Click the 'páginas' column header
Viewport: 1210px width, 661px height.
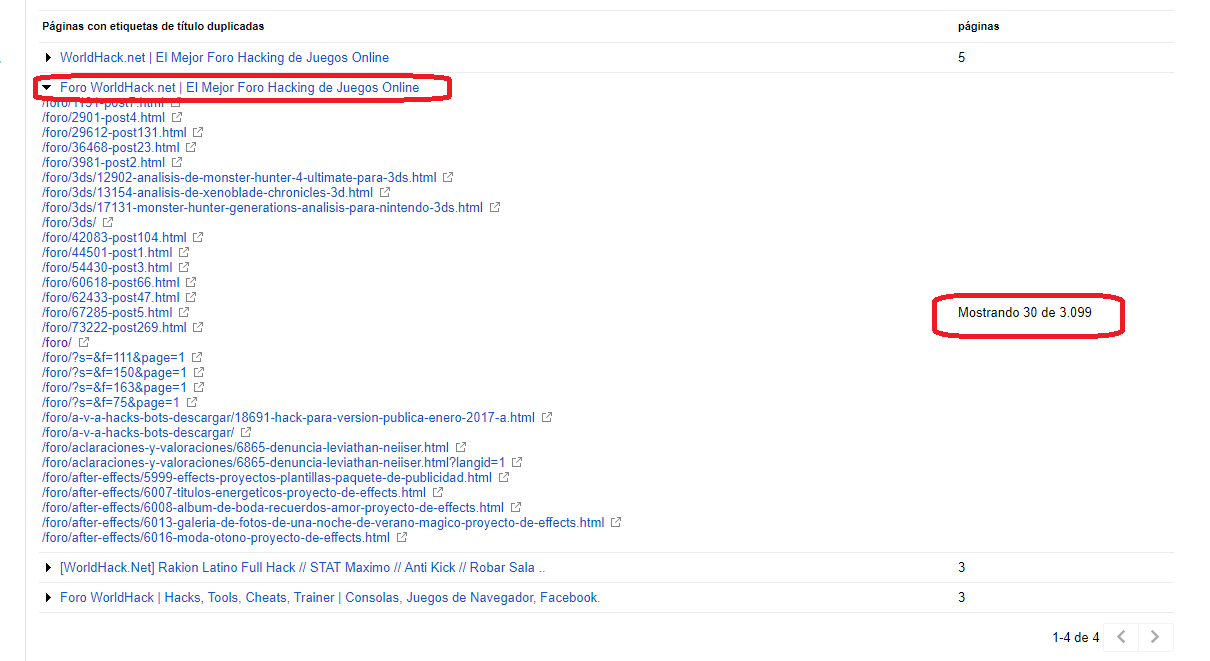click(x=978, y=27)
